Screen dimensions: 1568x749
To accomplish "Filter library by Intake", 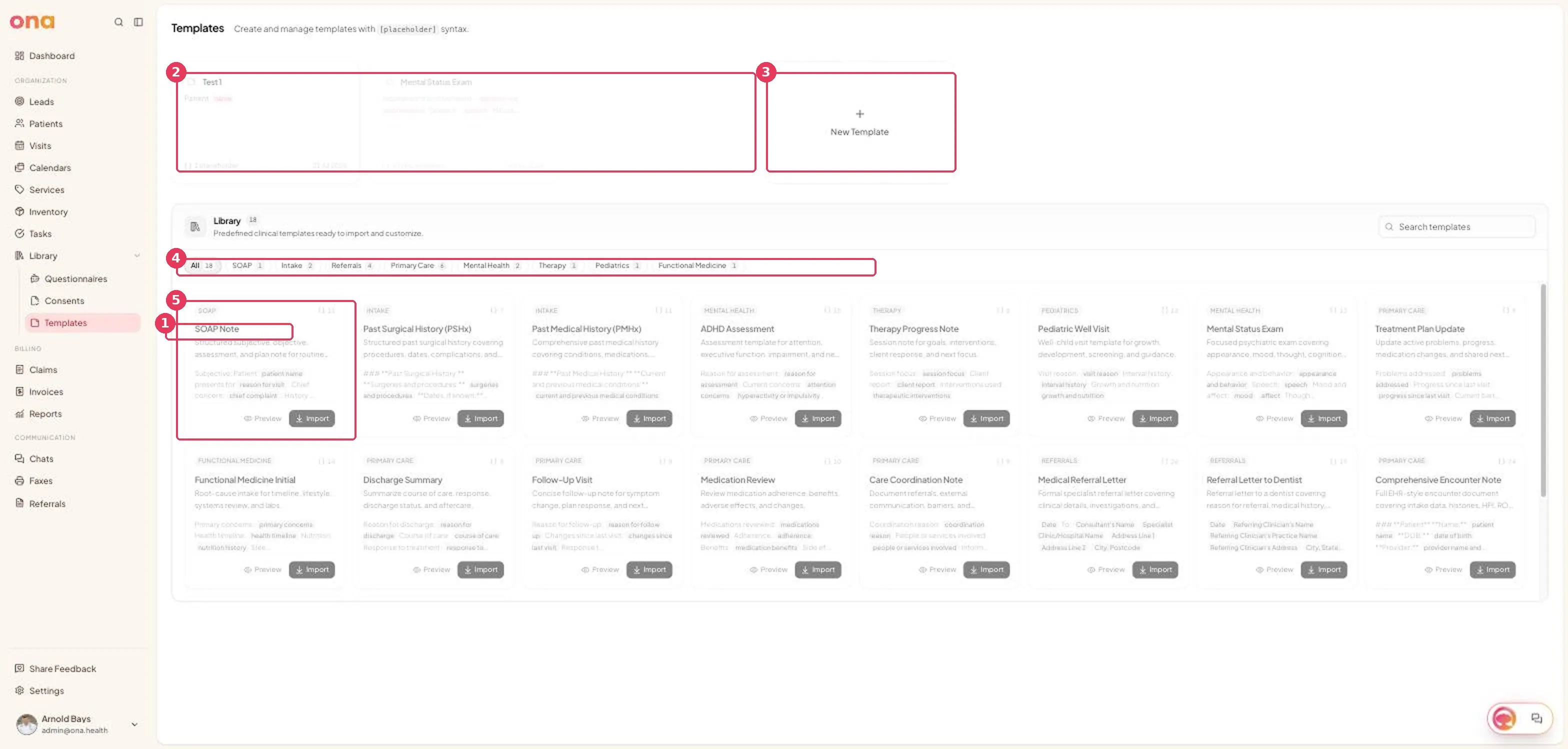I will pos(297,266).
